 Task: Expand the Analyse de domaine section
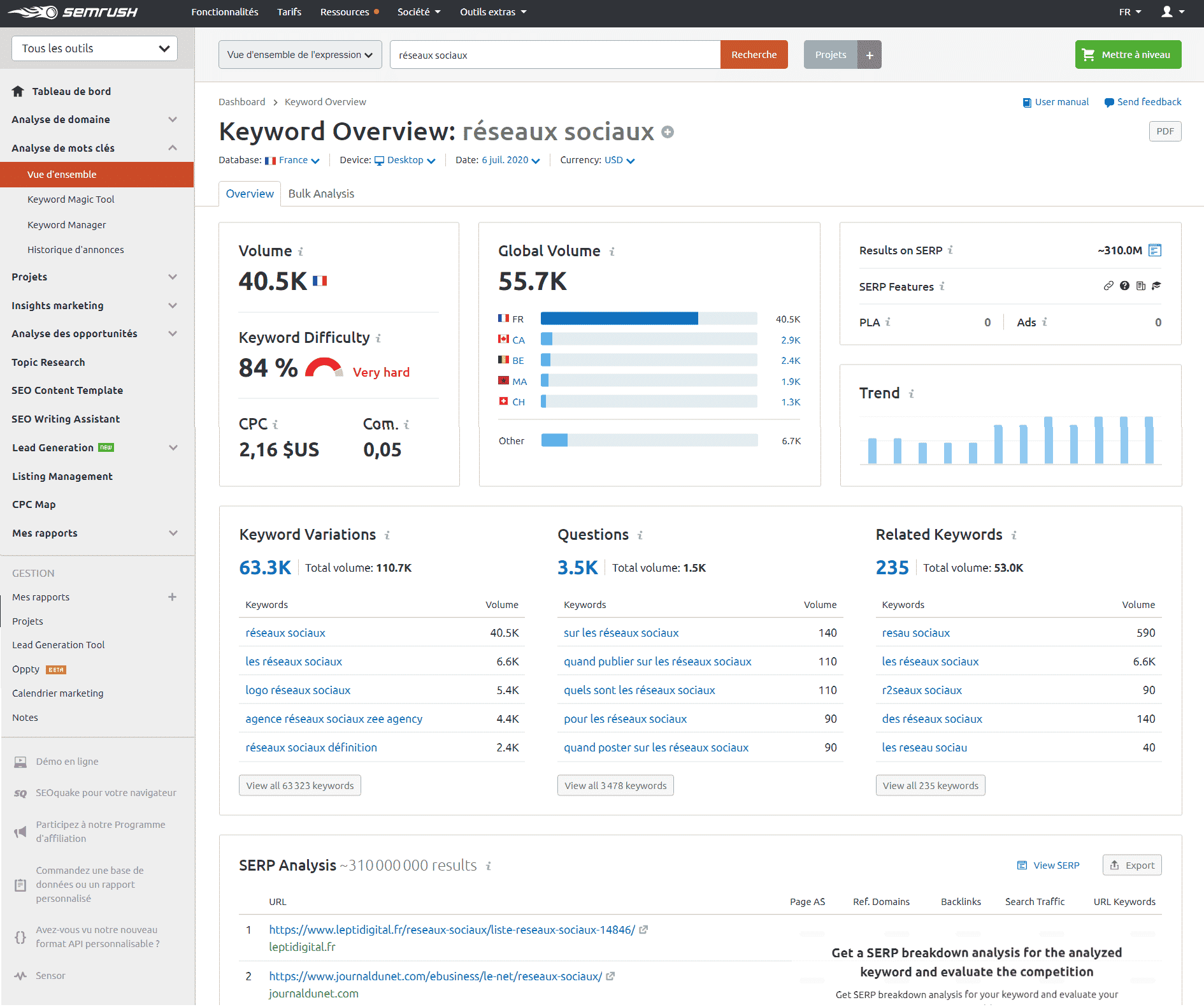[172, 120]
